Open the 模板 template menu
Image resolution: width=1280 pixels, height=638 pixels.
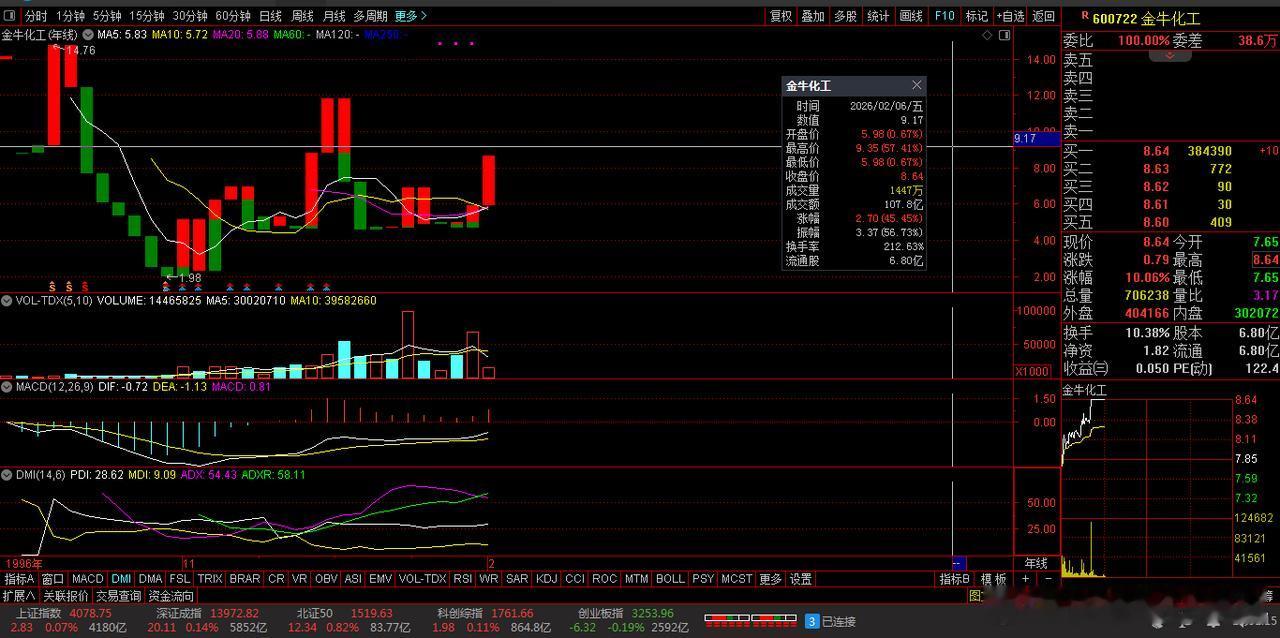click(x=993, y=579)
